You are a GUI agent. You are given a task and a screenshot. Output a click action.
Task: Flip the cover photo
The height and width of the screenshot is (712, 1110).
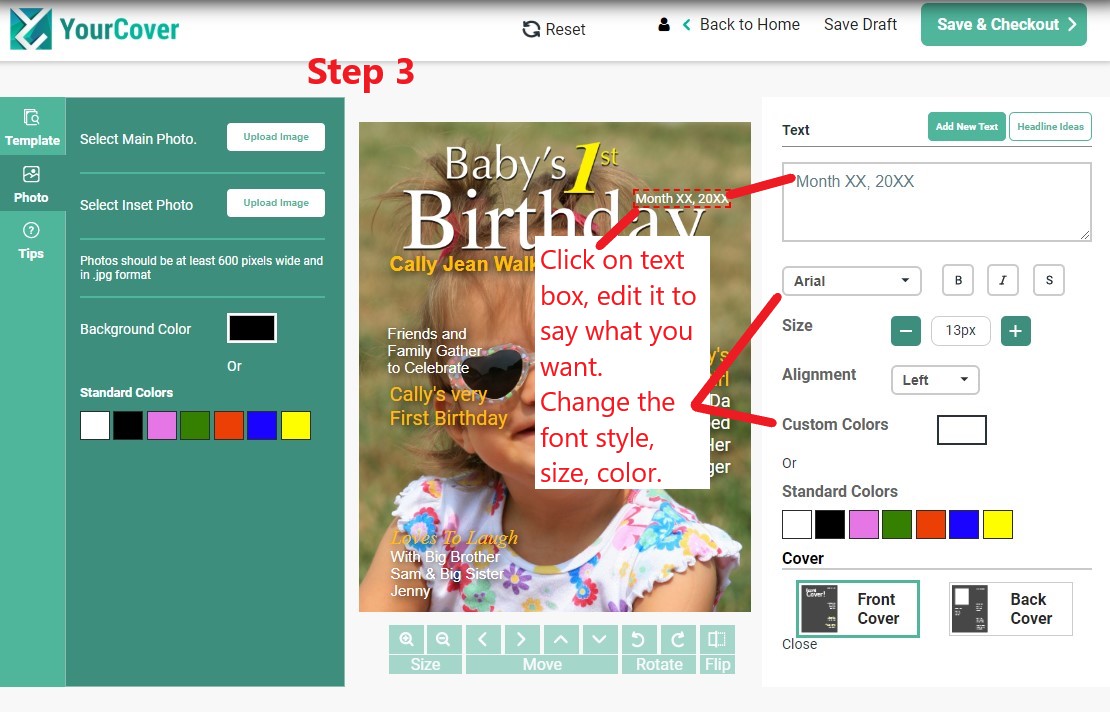[x=717, y=638]
